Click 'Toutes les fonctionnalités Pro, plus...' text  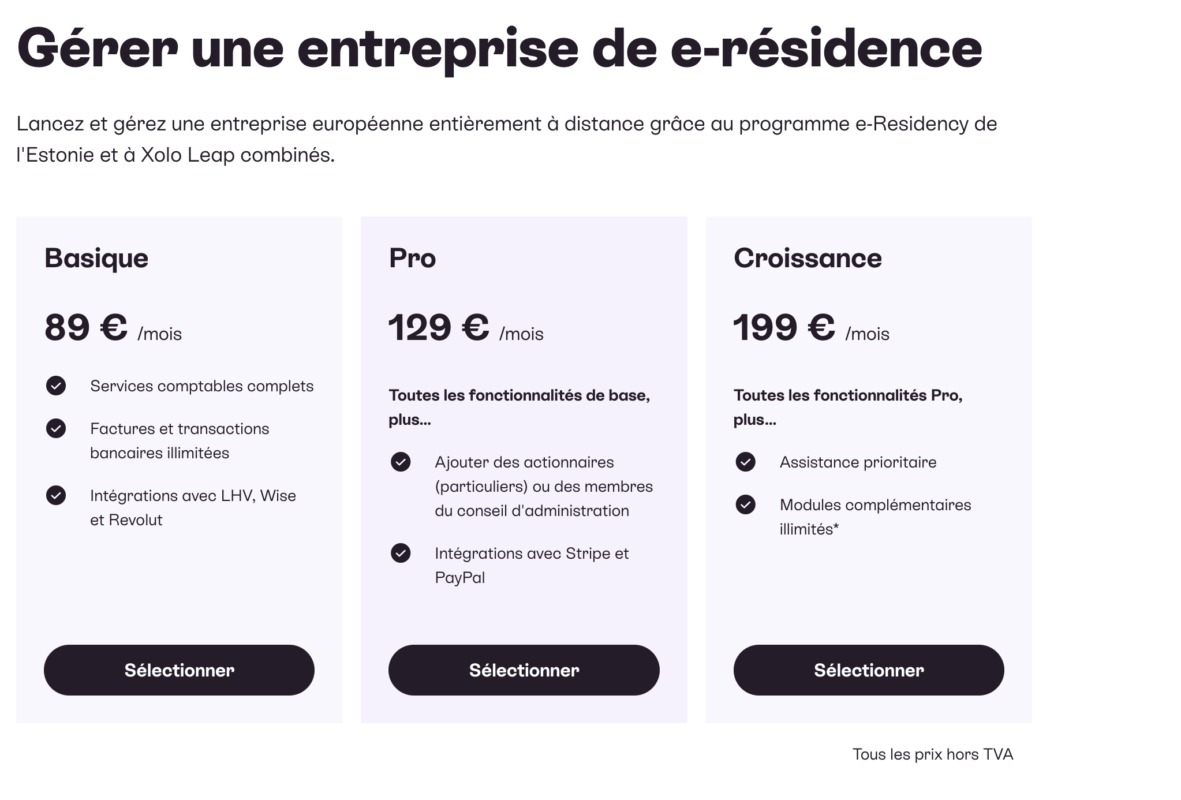click(x=848, y=408)
